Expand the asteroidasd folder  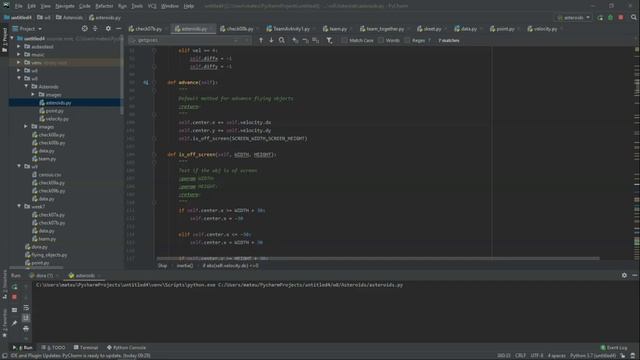point(18,47)
